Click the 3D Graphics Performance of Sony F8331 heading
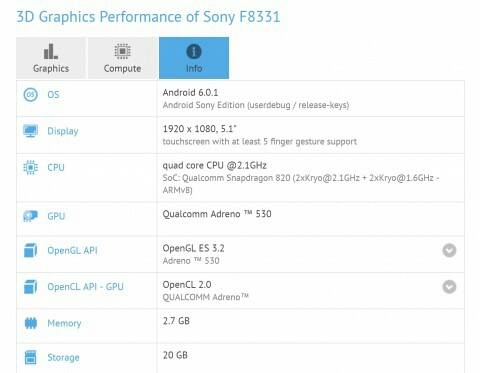 148,17
